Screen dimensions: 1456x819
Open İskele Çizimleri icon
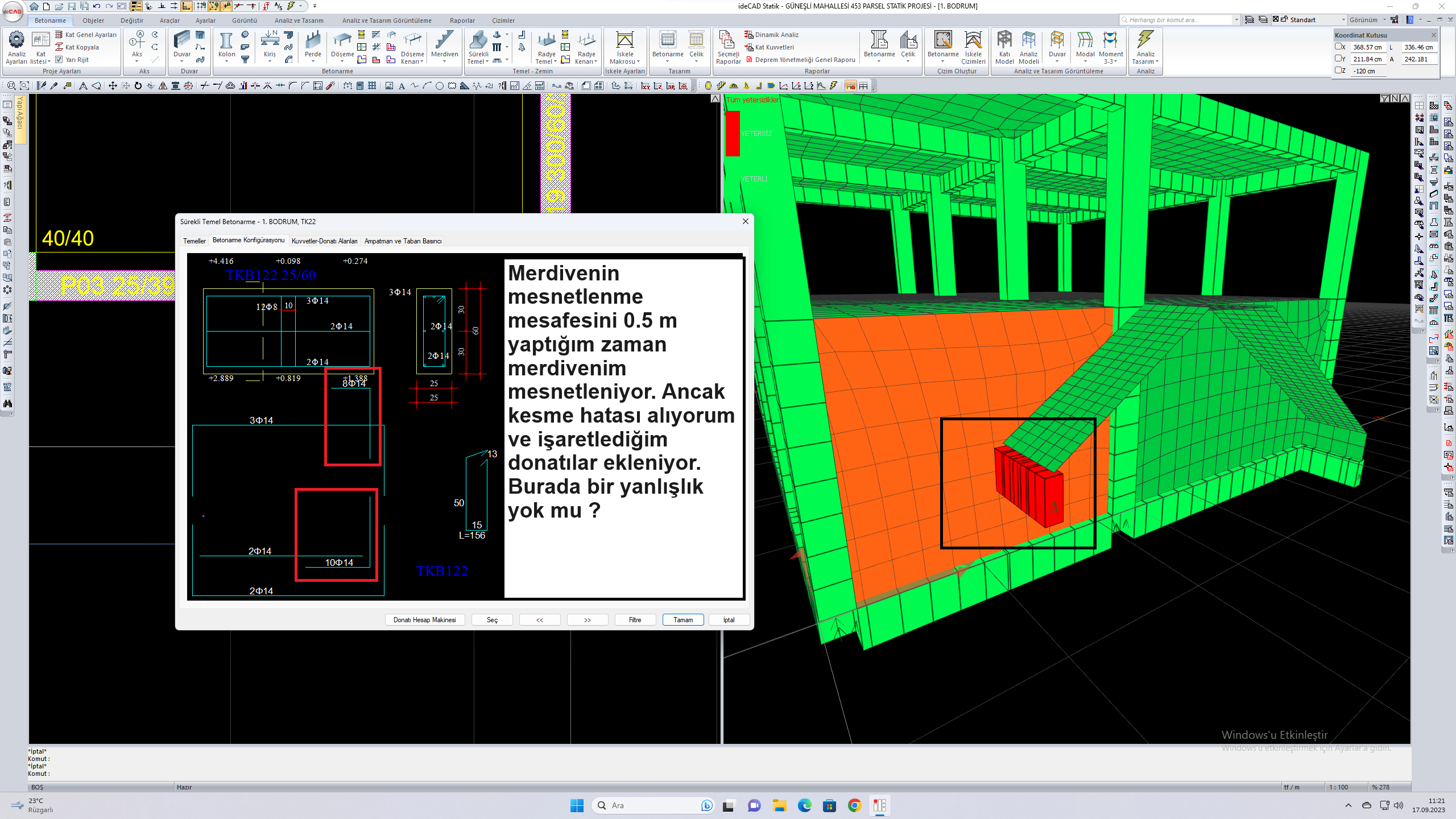point(973,47)
